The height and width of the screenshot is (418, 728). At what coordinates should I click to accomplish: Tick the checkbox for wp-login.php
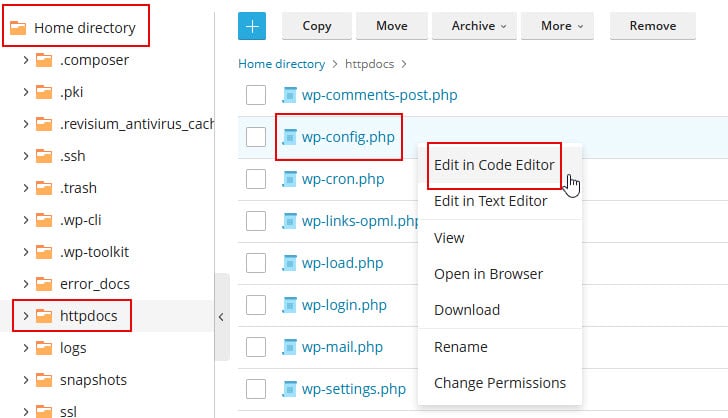[x=256, y=305]
